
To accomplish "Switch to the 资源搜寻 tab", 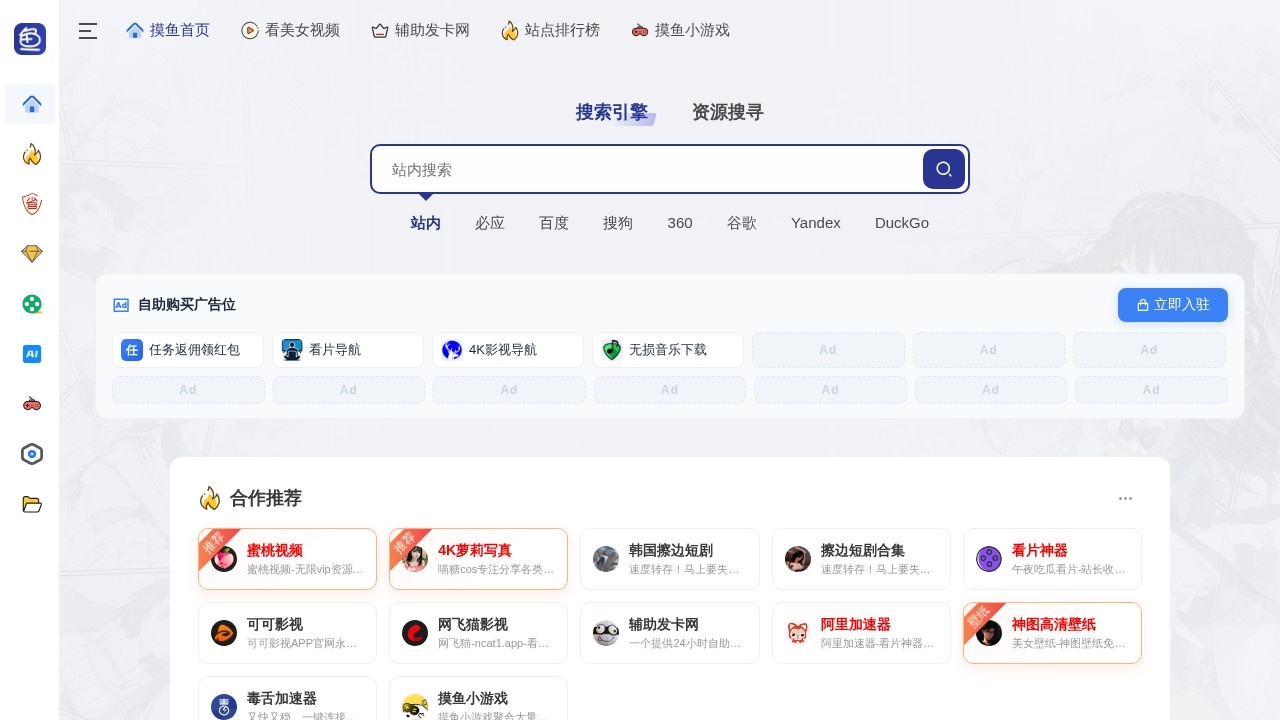I will tap(728, 112).
